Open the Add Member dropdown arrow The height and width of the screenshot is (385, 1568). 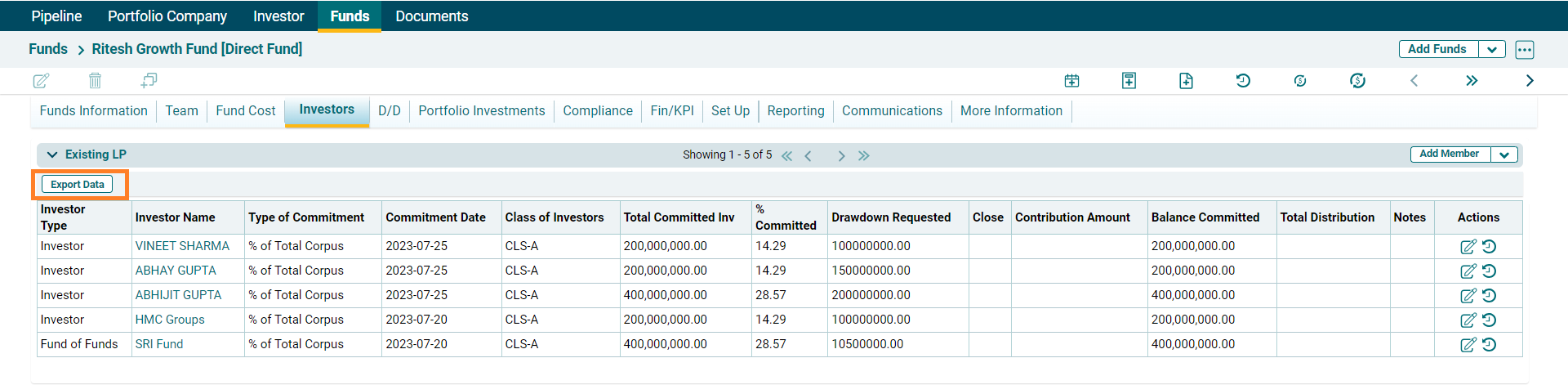[1504, 154]
